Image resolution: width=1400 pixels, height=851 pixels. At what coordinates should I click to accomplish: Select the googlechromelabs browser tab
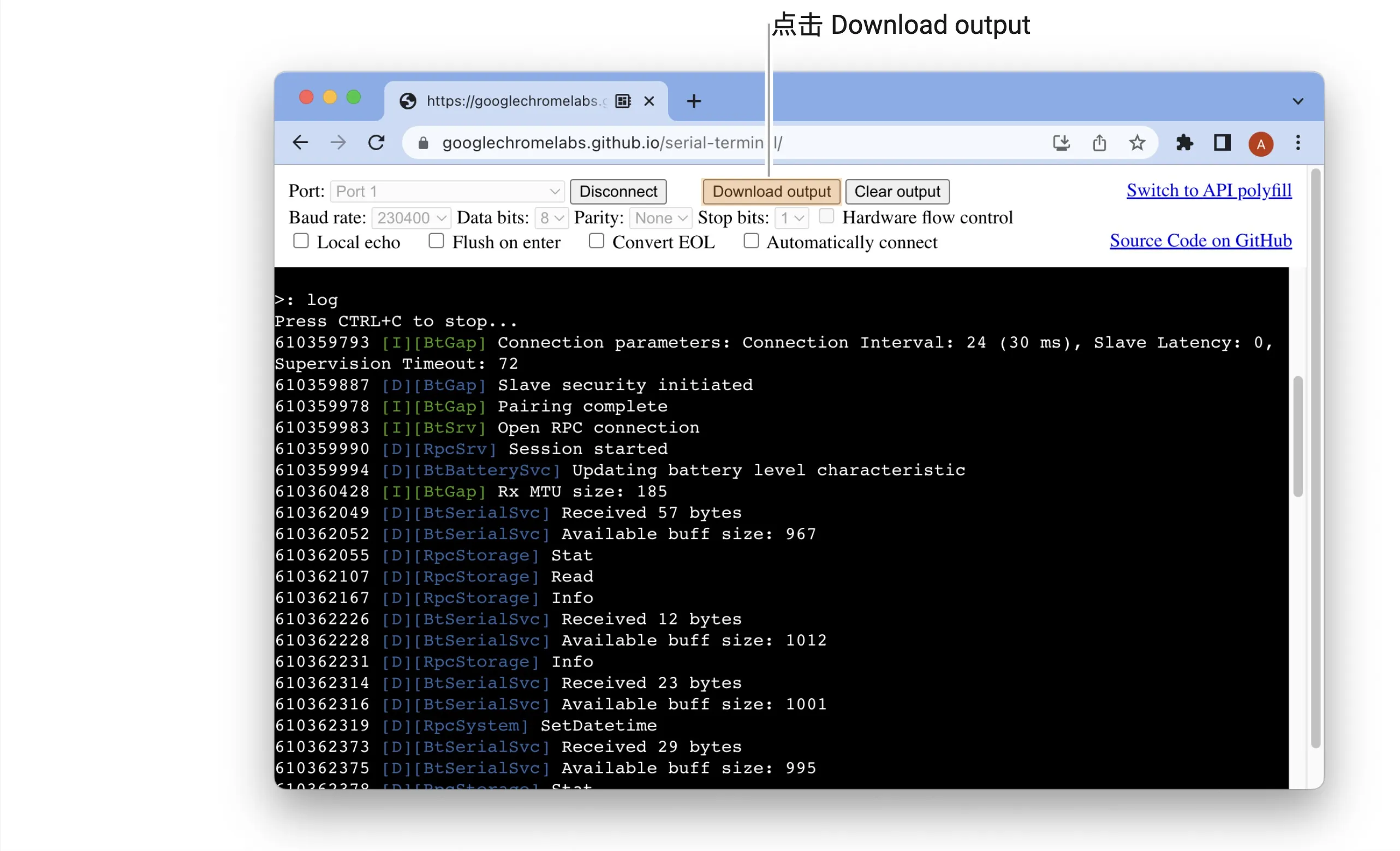click(526, 101)
